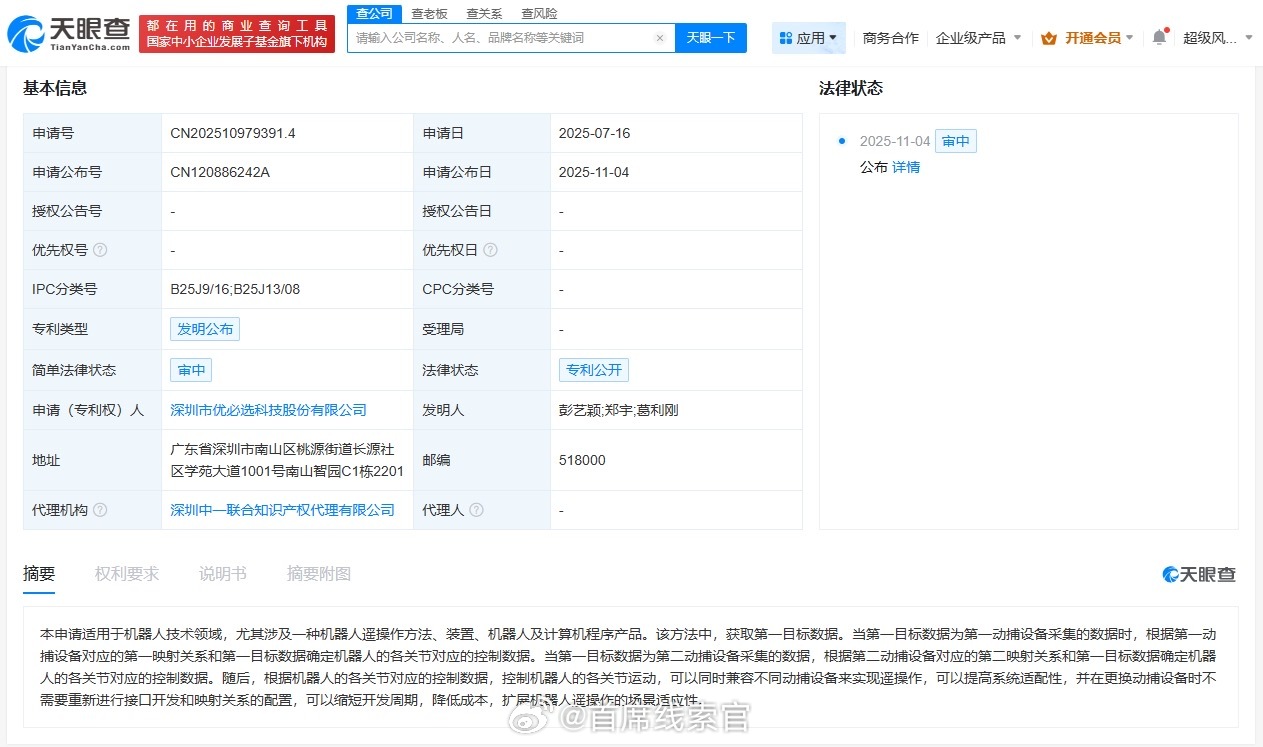Expand the 开通会员 menu arrow

(x=1130, y=38)
